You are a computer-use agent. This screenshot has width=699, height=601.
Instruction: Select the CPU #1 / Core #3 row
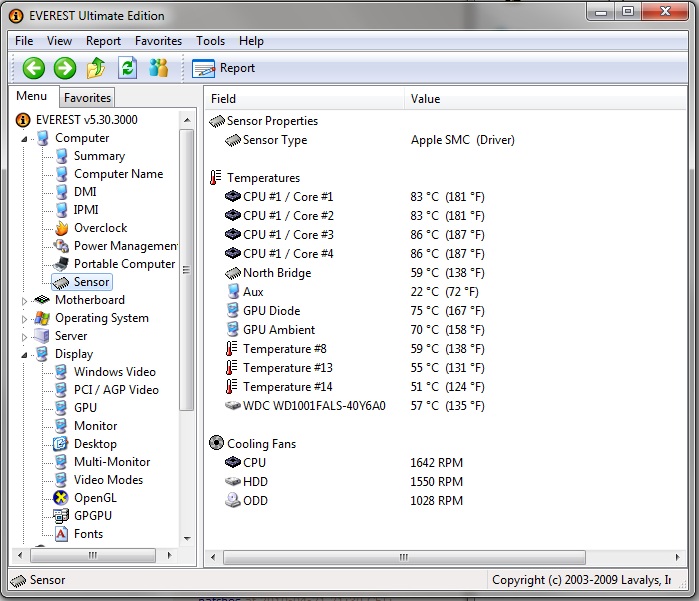pos(446,235)
